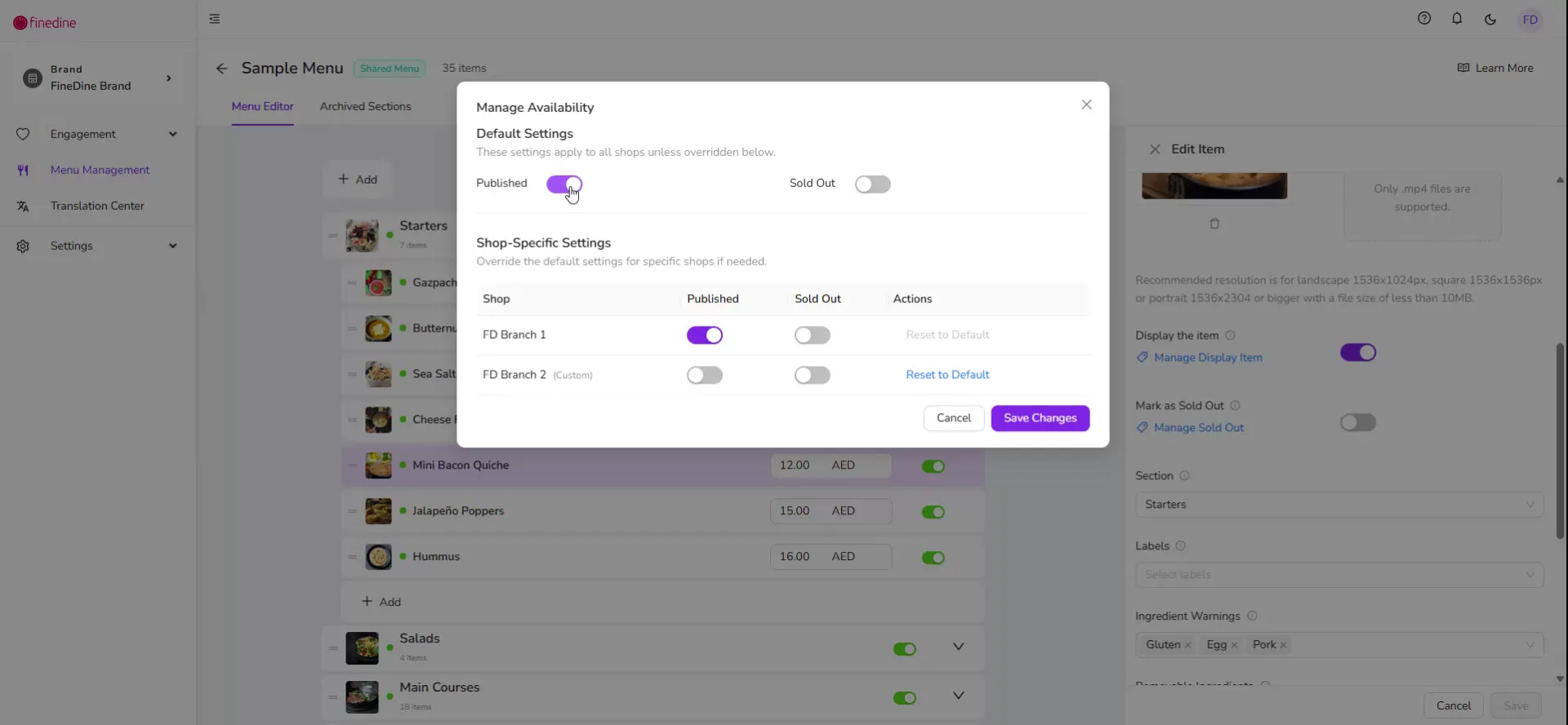This screenshot has width=1568, height=725.
Task: Click the Learn More book icon
Action: click(1463, 68)
